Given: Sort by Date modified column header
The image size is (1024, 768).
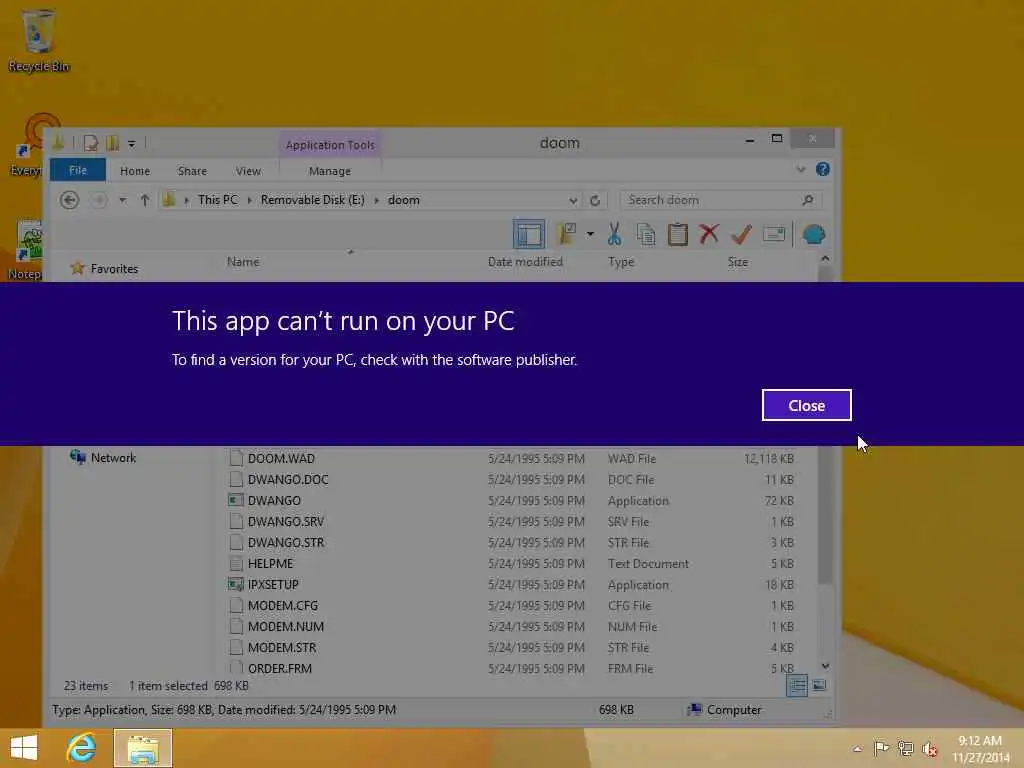Looking at the screenshot, I should (x=525, y=261).
